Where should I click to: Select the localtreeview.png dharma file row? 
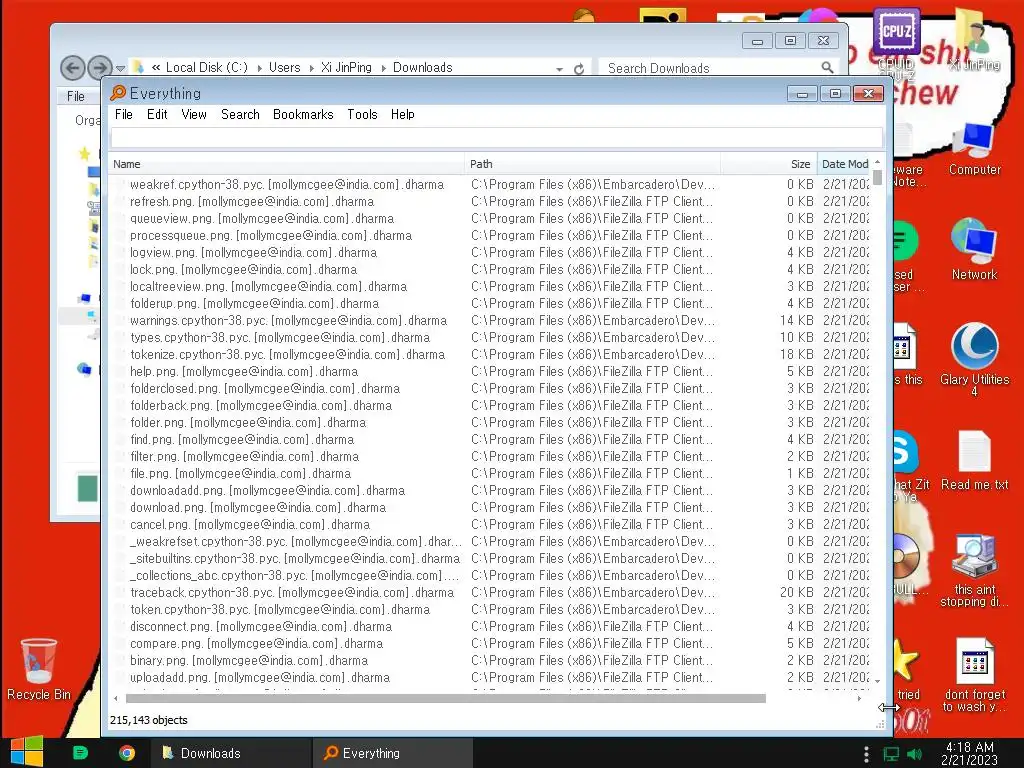coord(490,287)
